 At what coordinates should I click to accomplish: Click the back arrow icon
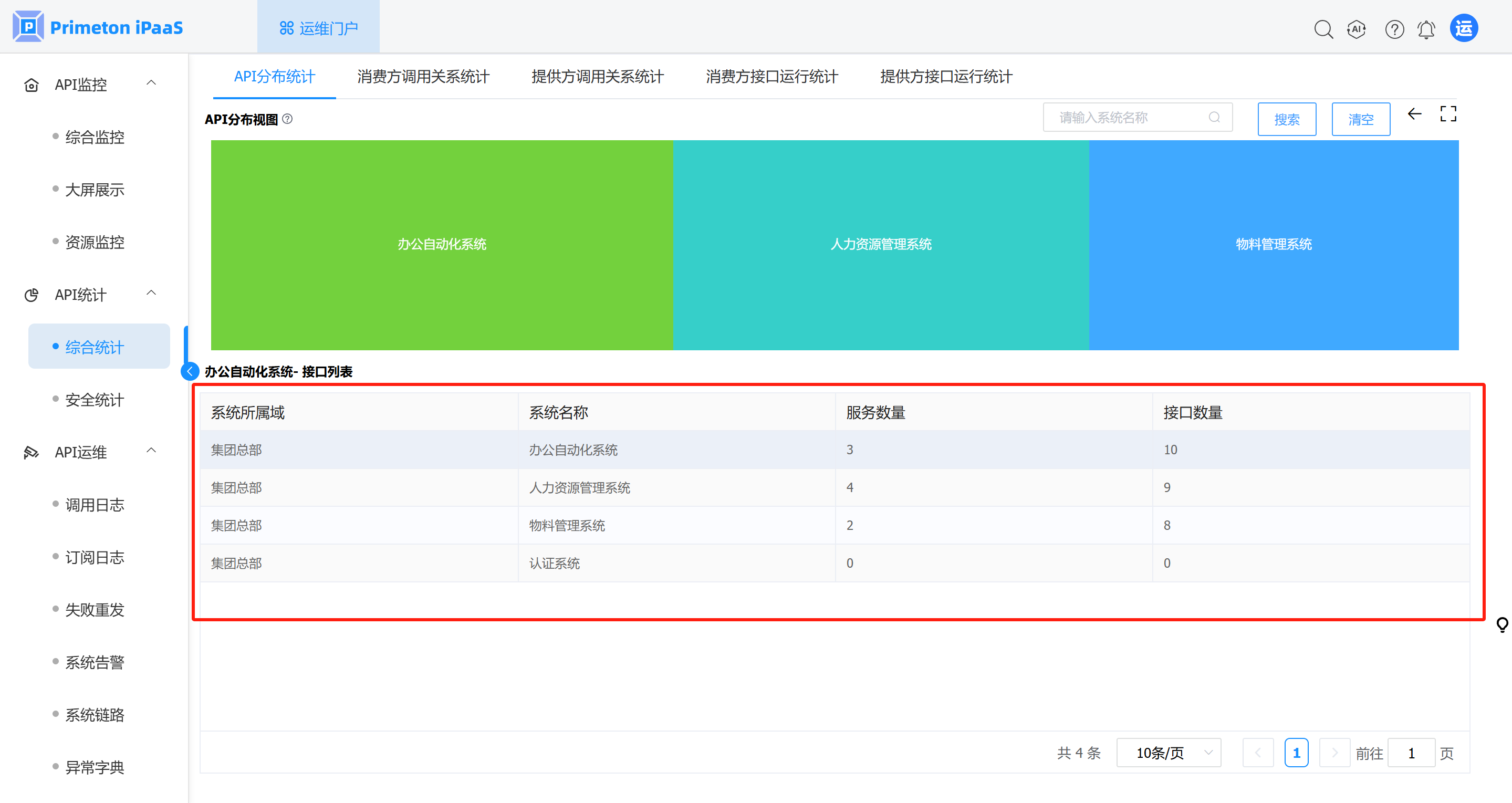(1414, 114)
